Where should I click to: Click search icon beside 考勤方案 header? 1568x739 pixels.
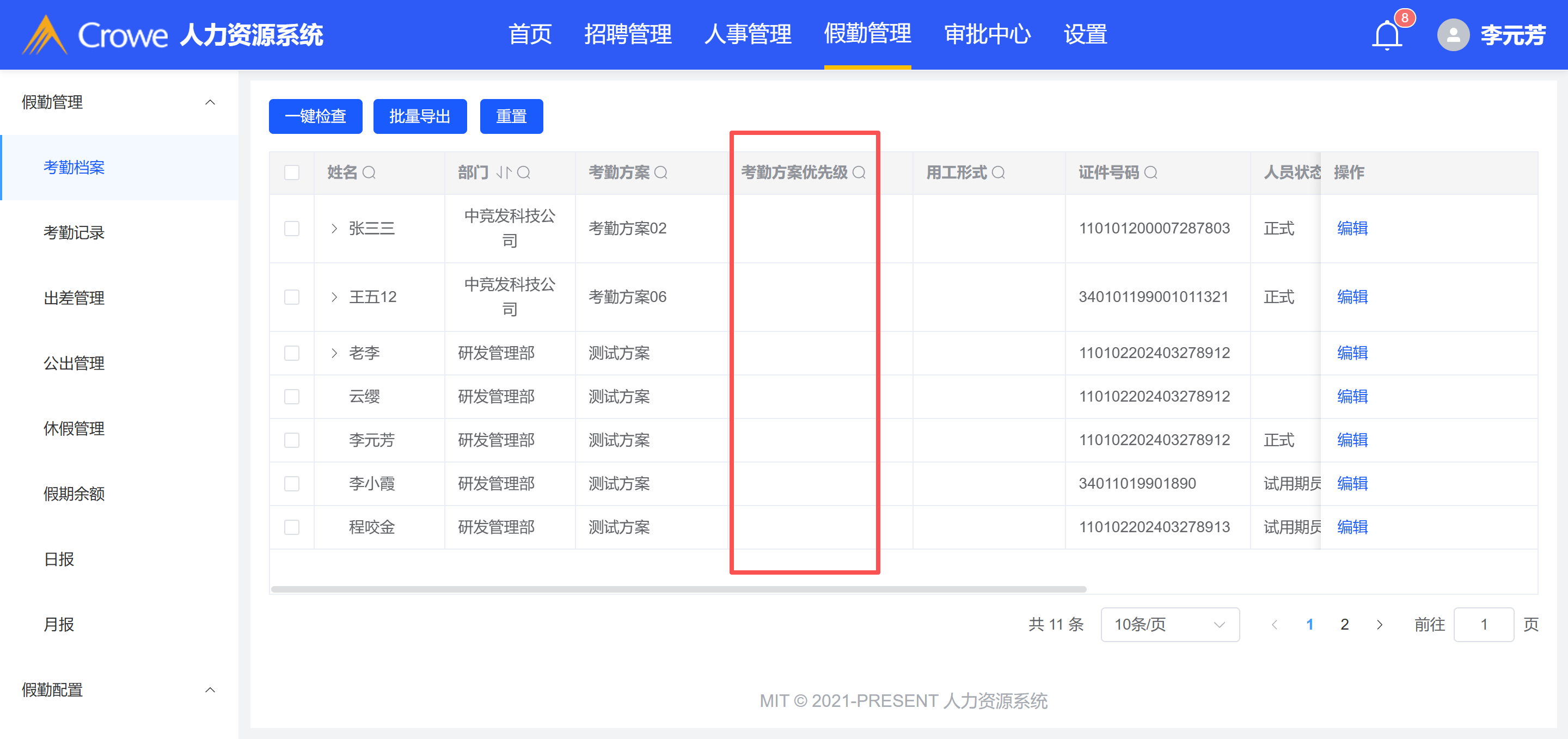tap(660, 173)
